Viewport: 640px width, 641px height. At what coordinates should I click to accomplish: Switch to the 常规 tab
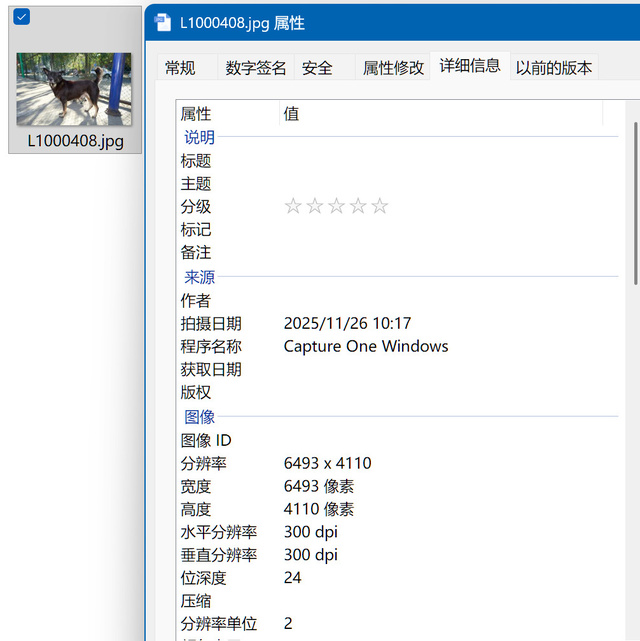180,68
